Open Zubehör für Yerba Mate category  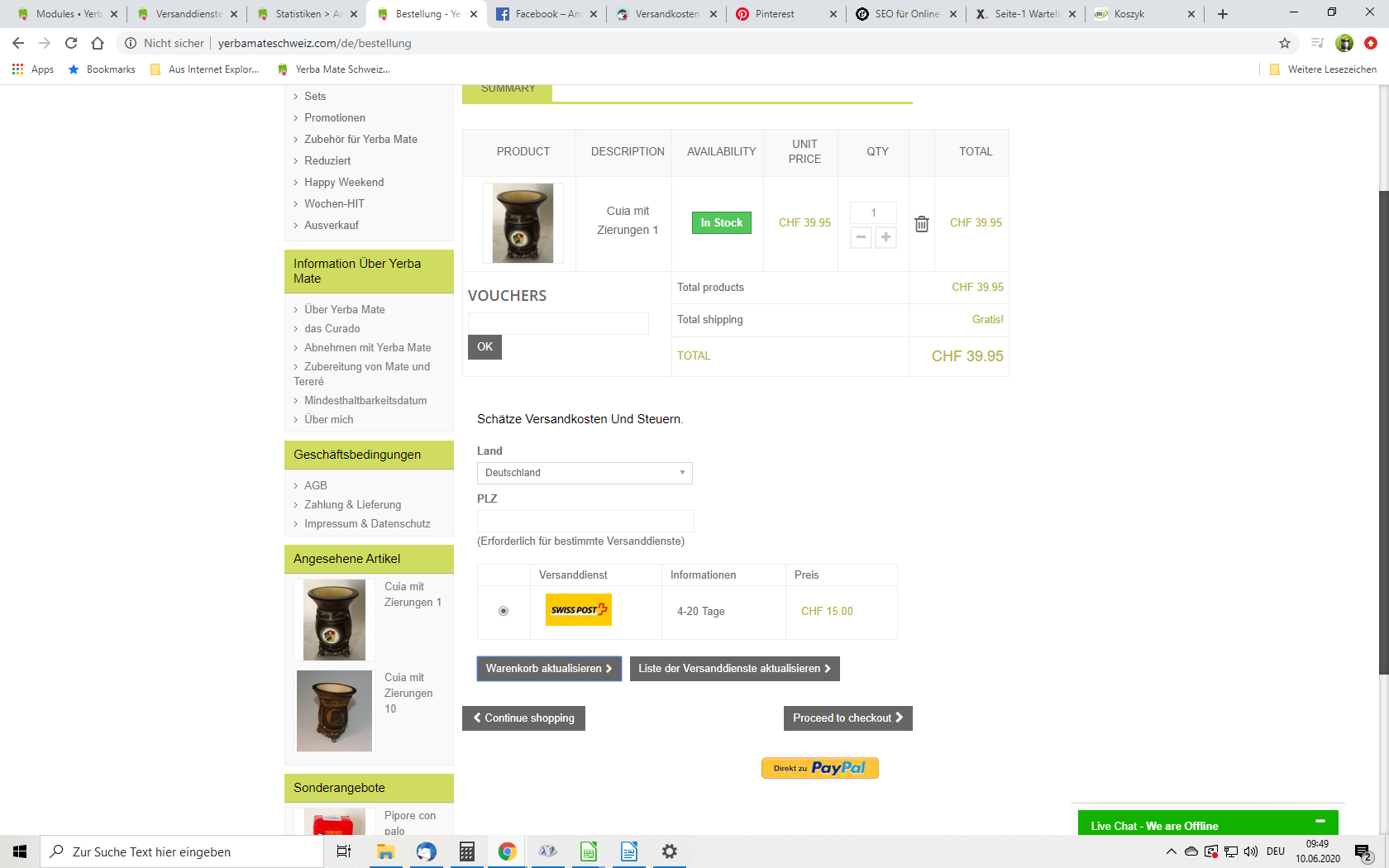point(360,139)
